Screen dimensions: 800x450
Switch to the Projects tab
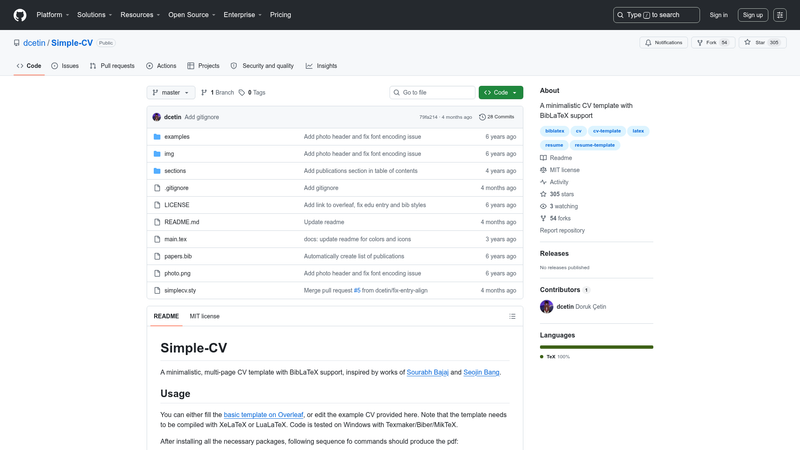pyautogui.click(x=203, y=66)
